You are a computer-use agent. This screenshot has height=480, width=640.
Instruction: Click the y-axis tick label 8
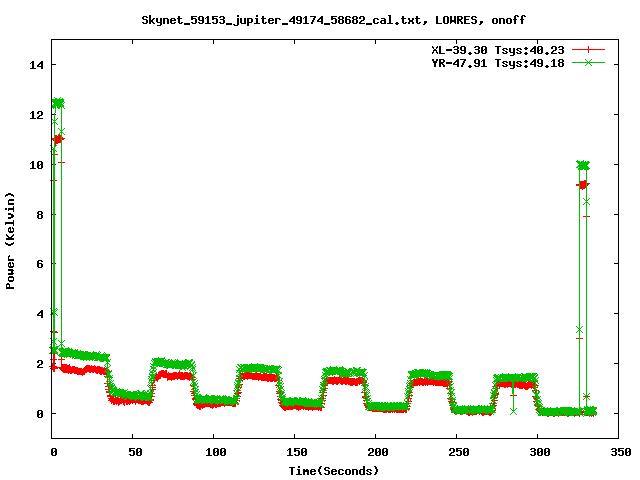tap(40, 215)
